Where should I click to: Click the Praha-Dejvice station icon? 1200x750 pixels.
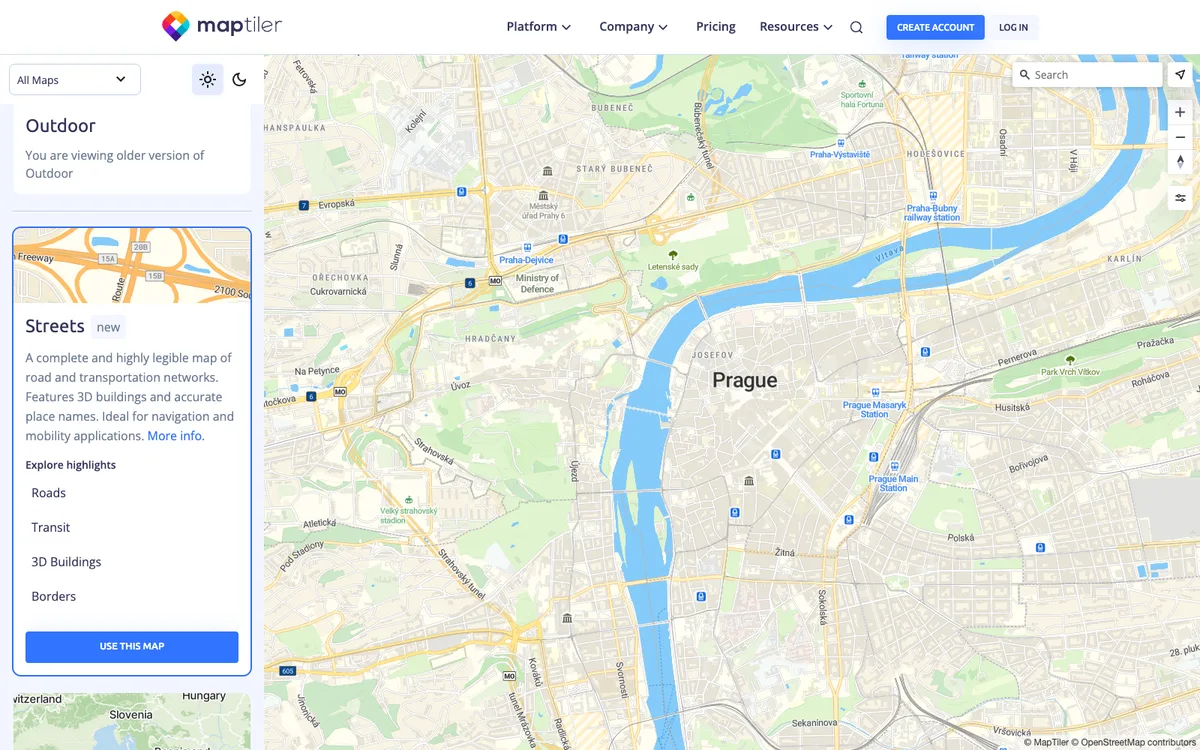[527, 247]
